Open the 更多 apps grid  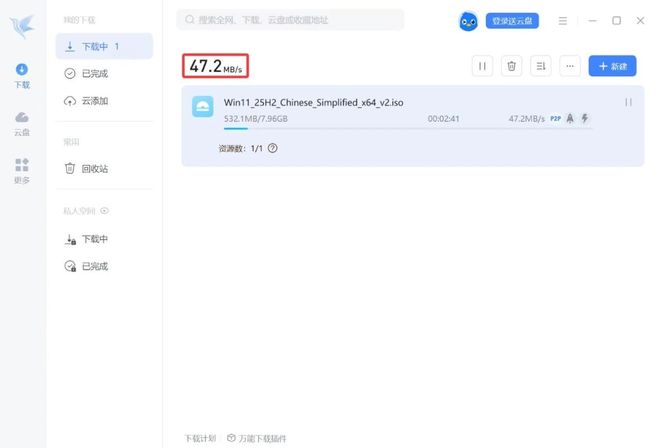point(22,171)
